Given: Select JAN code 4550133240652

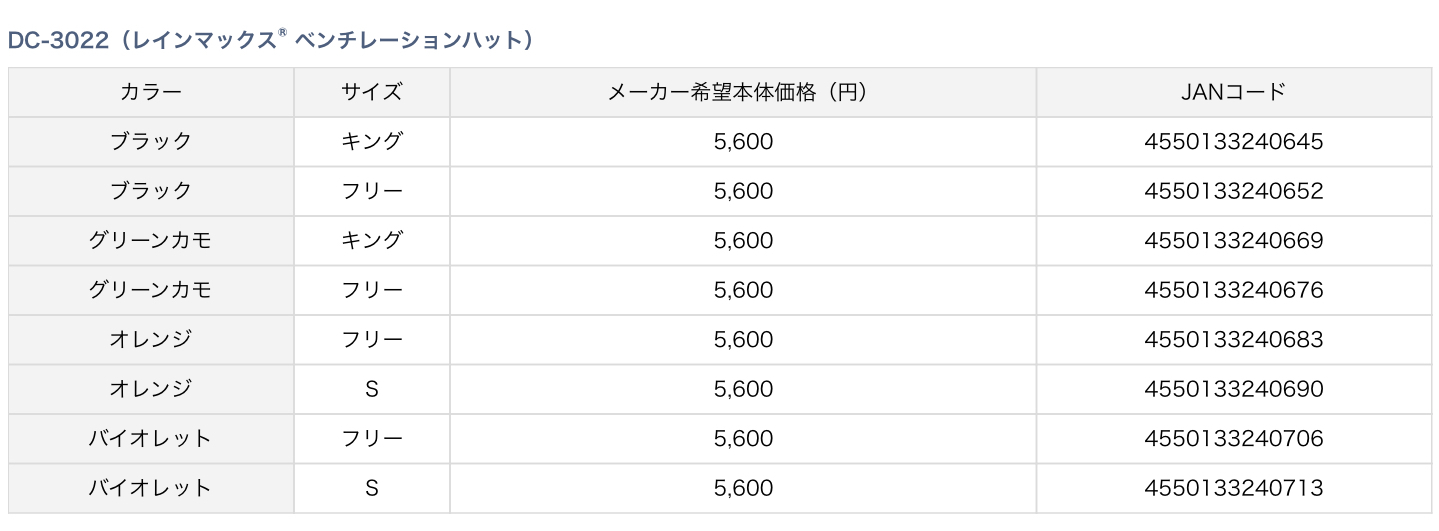Looking at the screenshot, I should pos(1233,191).
